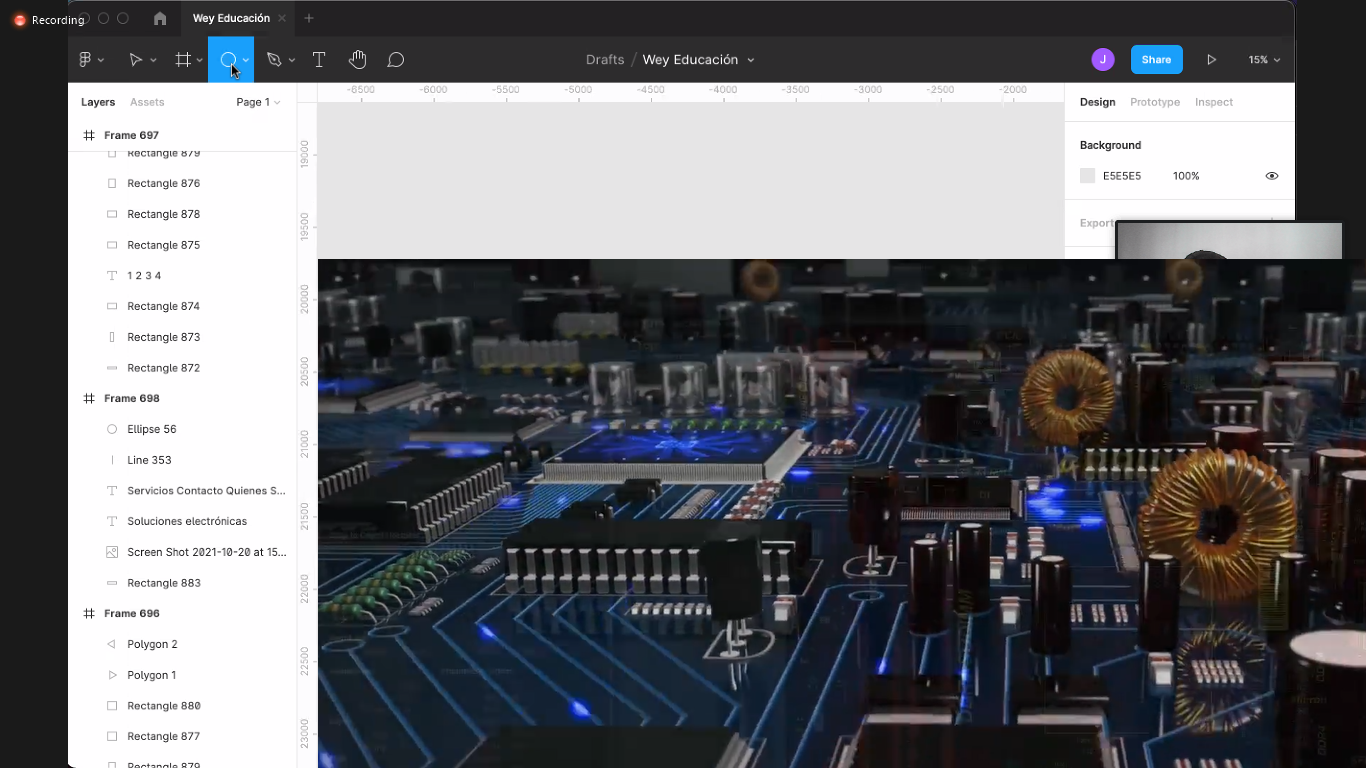Toggle background visibility eye icon
1366x768 pixels.
[1272, 176]
